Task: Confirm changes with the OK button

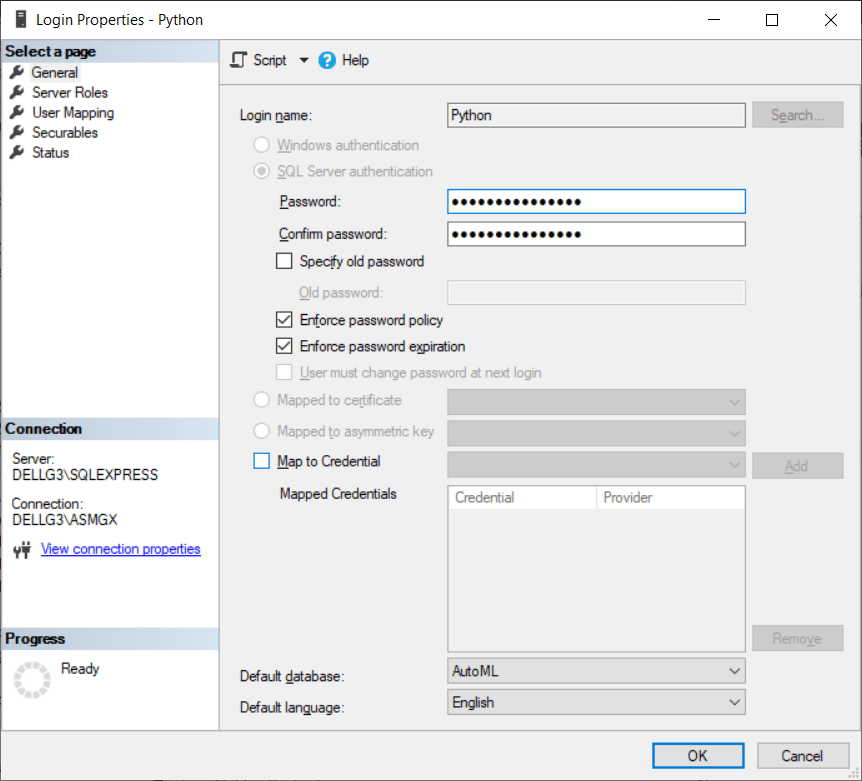Action: point(697,755)
